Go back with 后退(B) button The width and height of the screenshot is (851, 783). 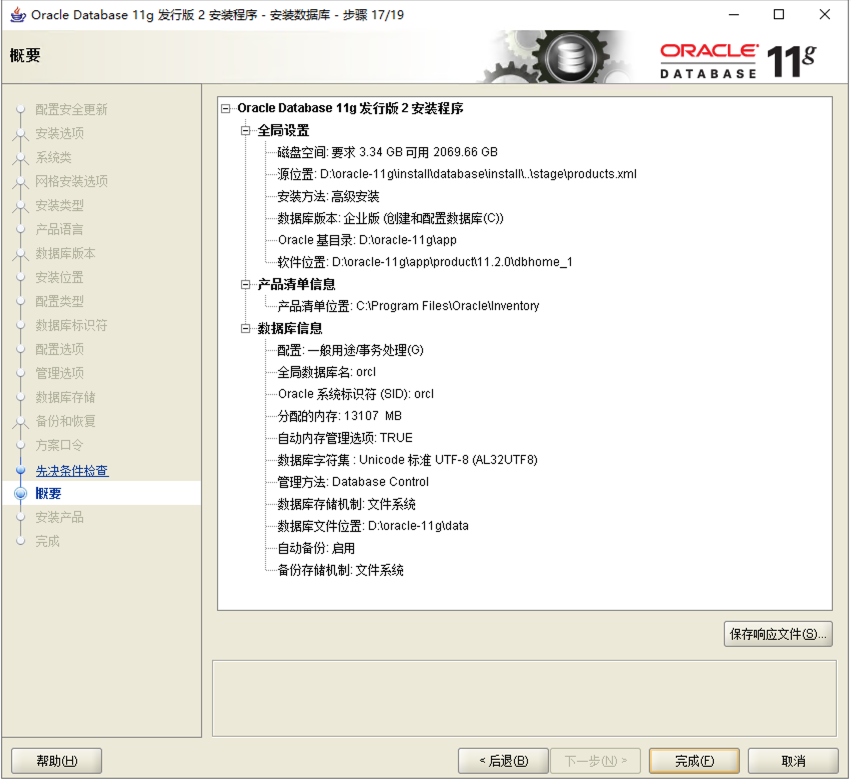pyautogui.click(x=503, y=761)
